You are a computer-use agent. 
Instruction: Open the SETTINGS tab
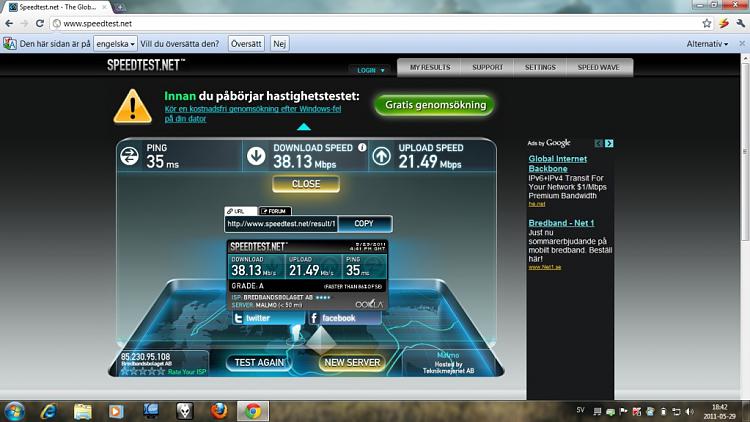click(x=540, y=67)
